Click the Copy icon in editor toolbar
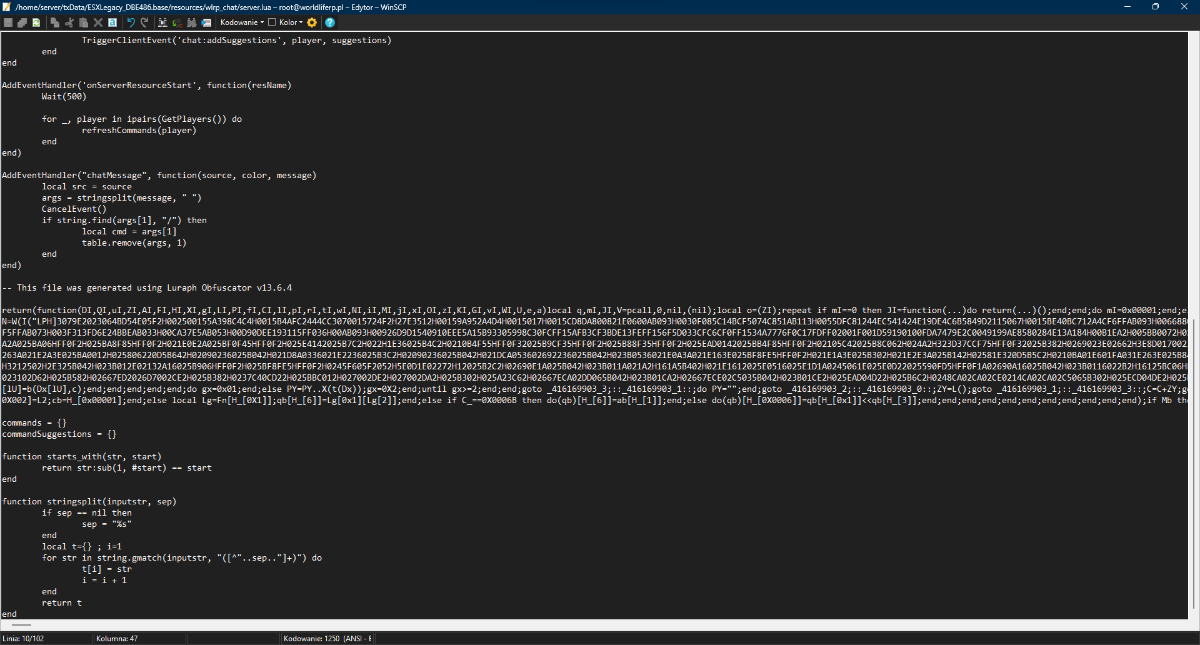The height and width of the screenshot is (645, 1200). coord(54,22)
